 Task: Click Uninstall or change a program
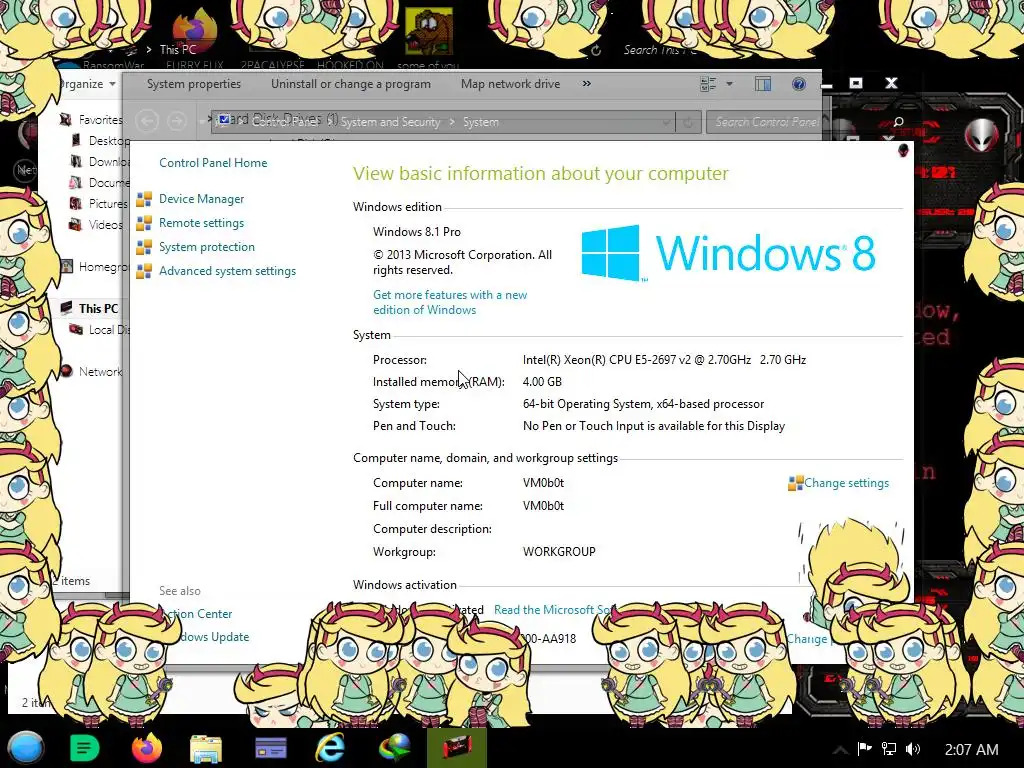(x=351, y=84)
